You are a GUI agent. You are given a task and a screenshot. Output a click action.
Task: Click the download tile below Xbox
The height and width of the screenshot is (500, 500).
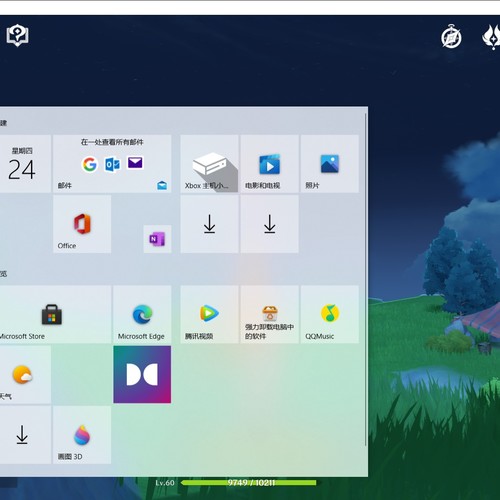(x=209, y=224)
